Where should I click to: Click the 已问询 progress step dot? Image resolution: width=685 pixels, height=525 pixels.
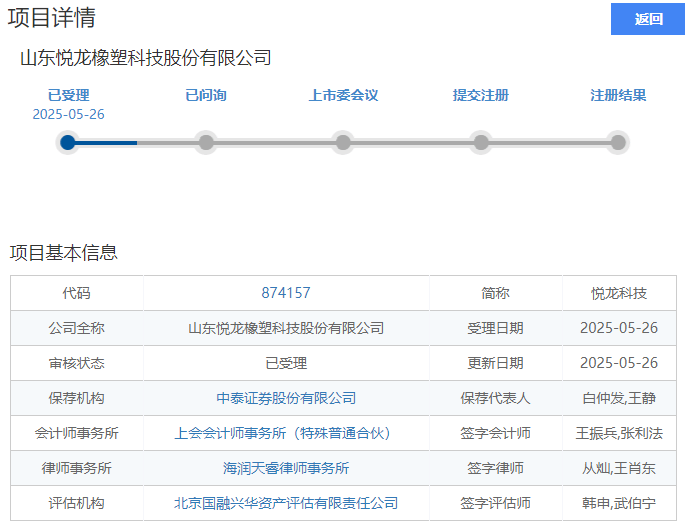pyautogui.click(x=206, y=142)
